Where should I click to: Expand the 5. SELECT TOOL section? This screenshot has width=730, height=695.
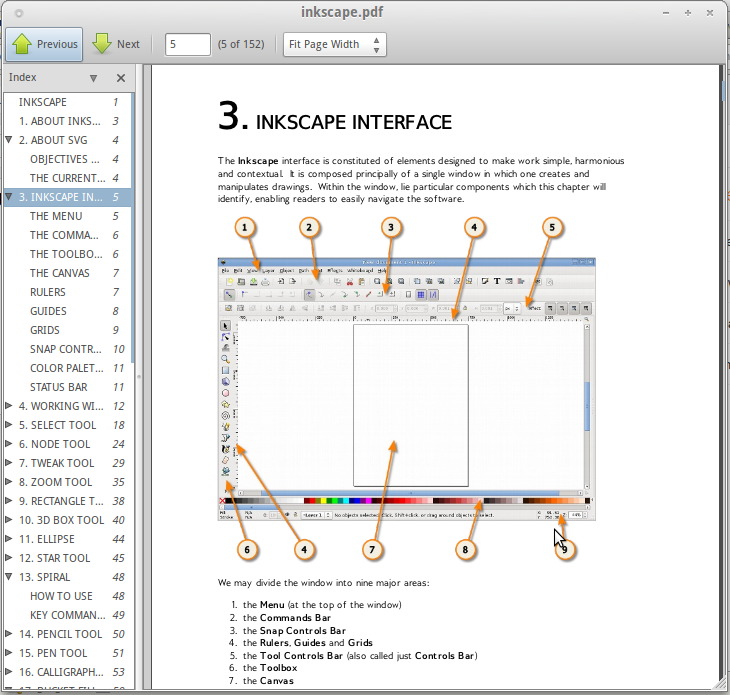click(9, 425)
